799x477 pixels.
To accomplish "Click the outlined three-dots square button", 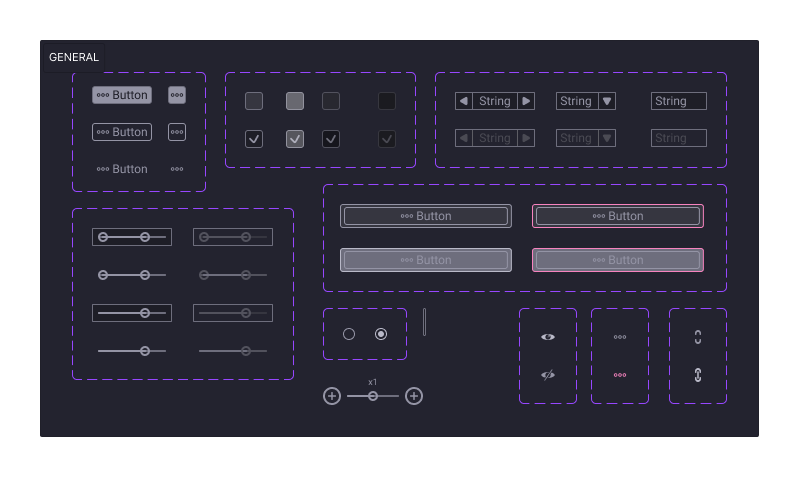I will tap(177, 132).
